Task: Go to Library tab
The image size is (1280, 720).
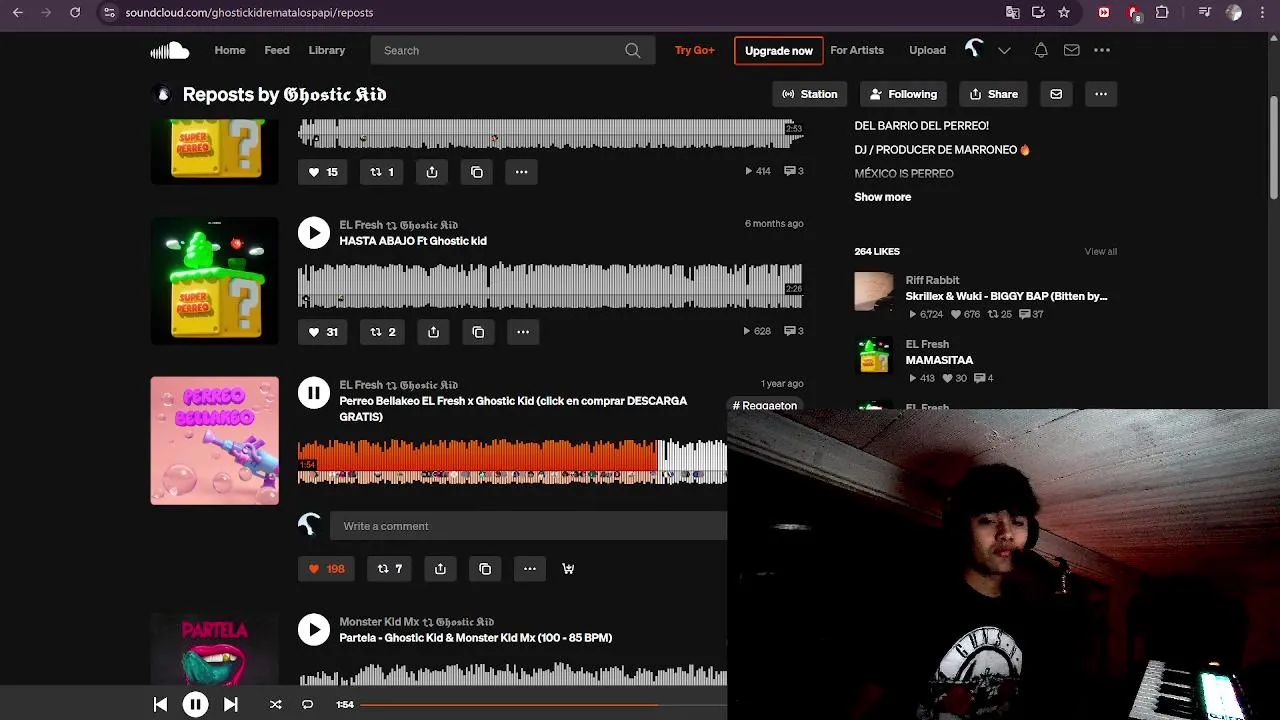Action: pos(327,50)
